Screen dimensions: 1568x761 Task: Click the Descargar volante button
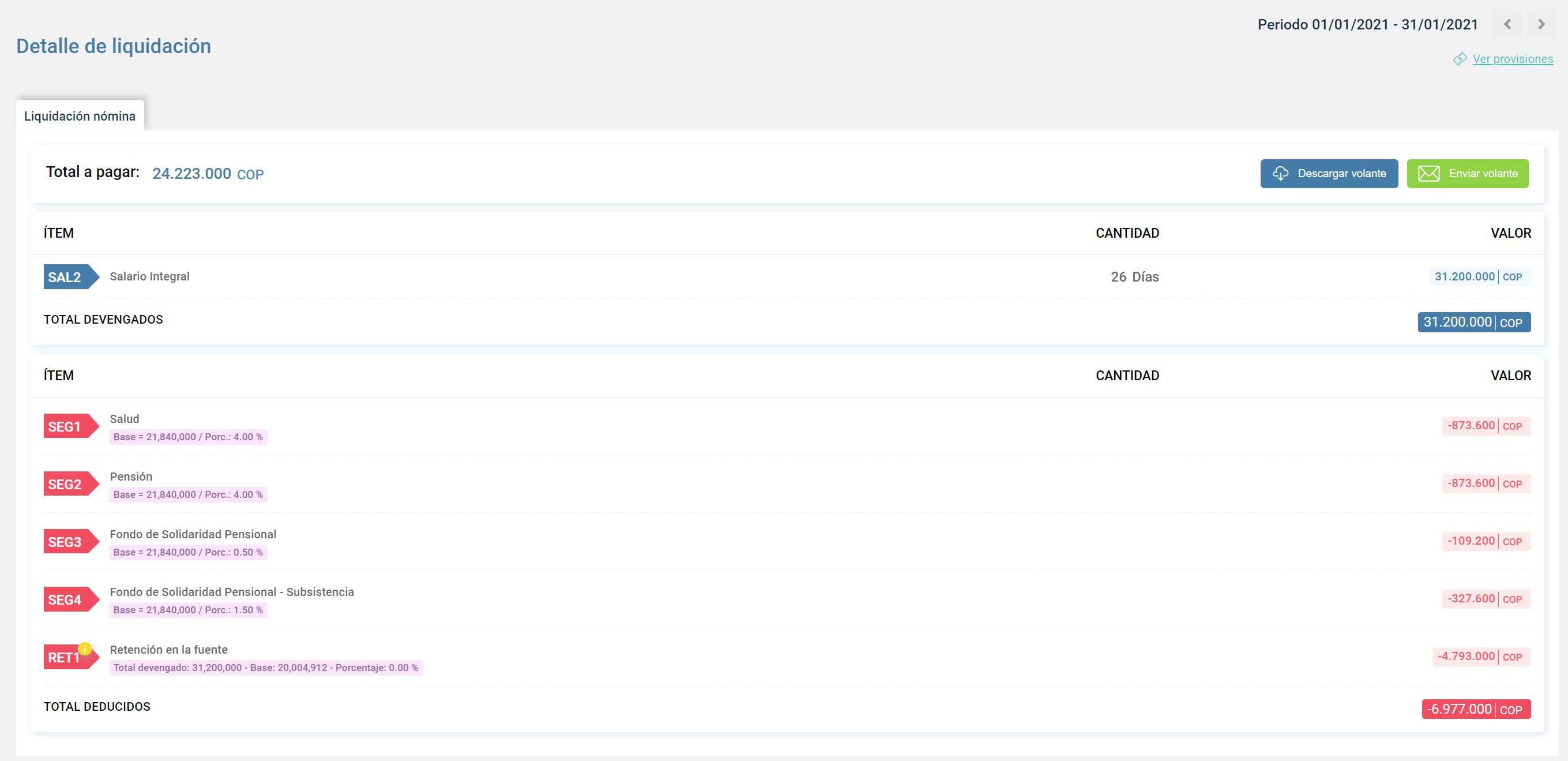point(1329,174)
